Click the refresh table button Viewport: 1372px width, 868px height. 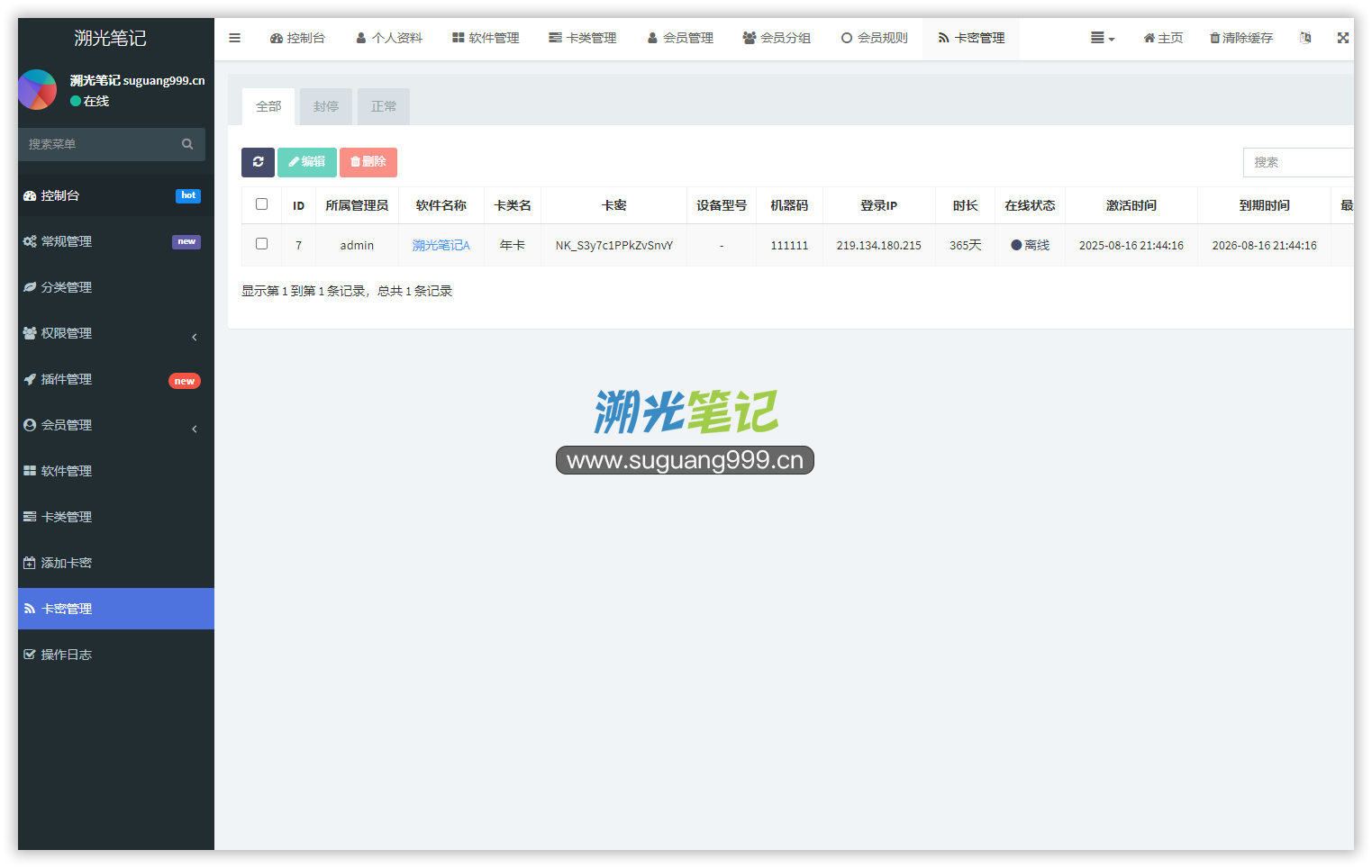[x=258, y=162]
